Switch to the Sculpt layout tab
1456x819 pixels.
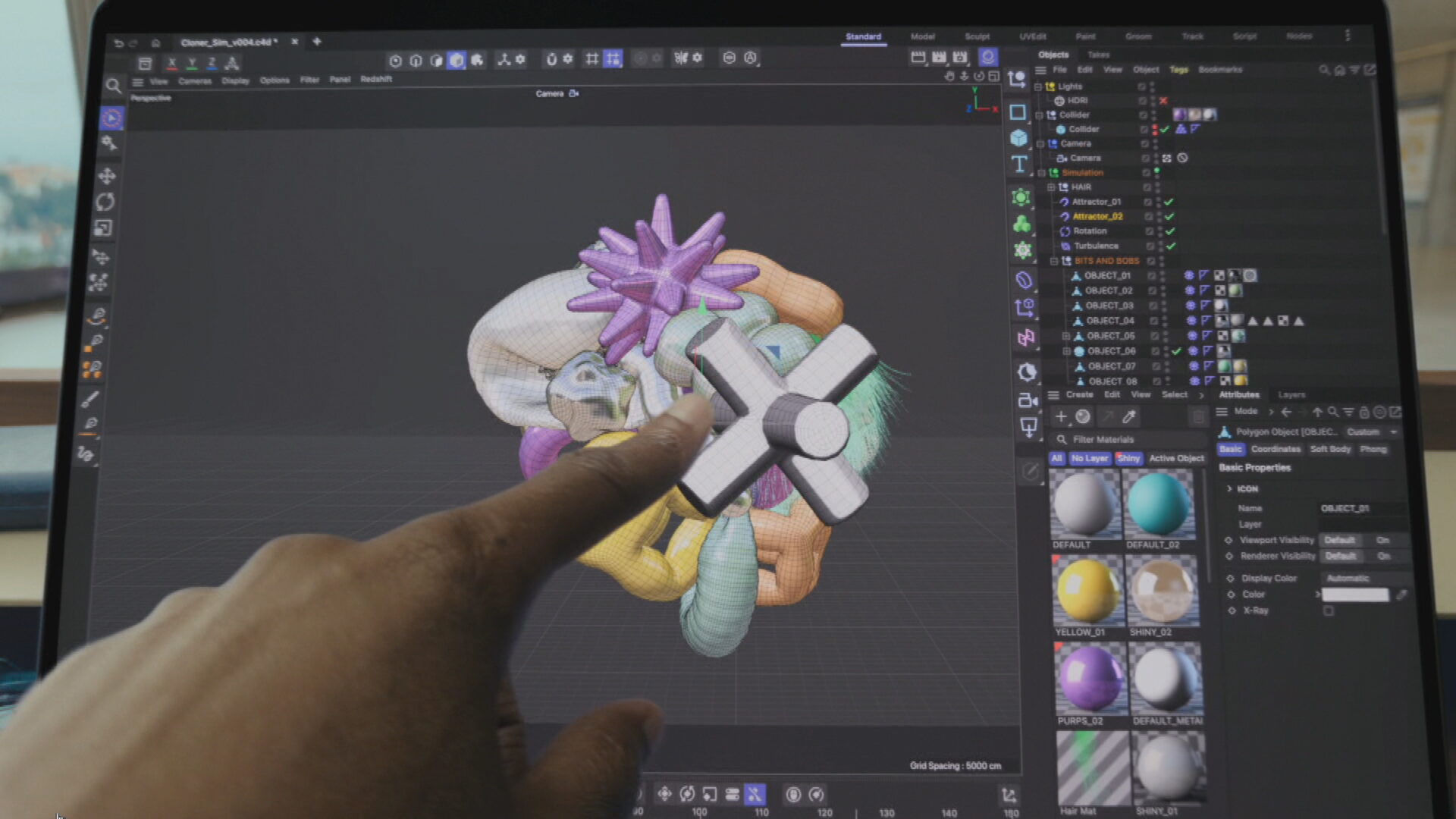coord(977,36)
